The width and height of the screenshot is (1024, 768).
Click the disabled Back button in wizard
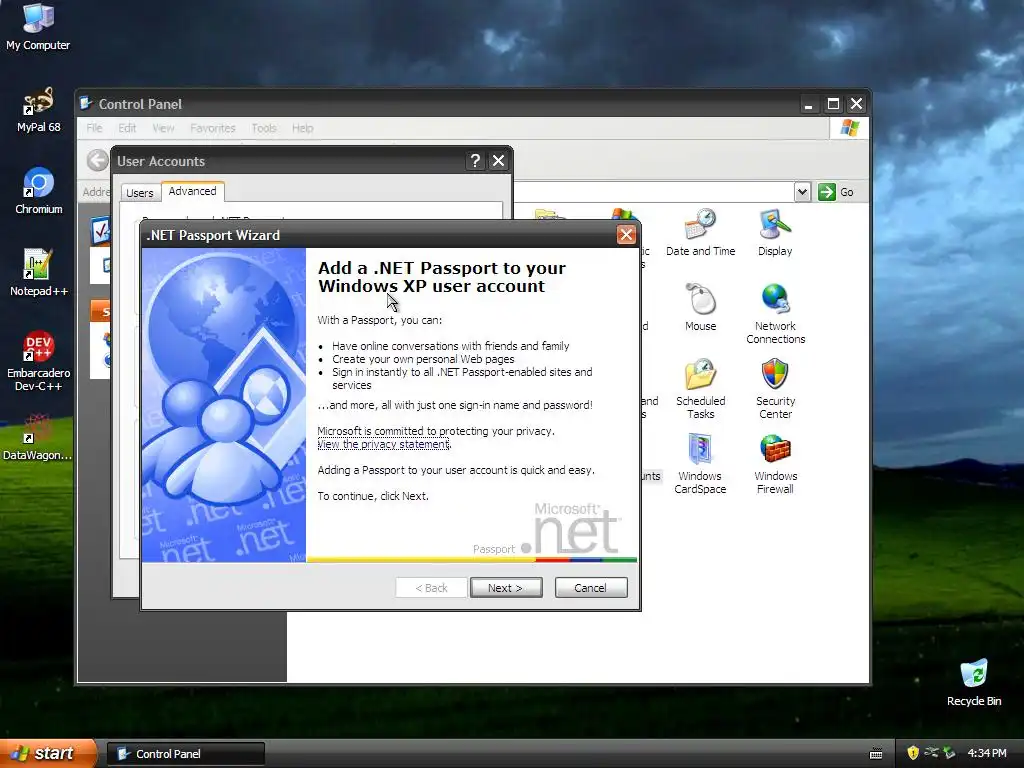pos(431,588)
